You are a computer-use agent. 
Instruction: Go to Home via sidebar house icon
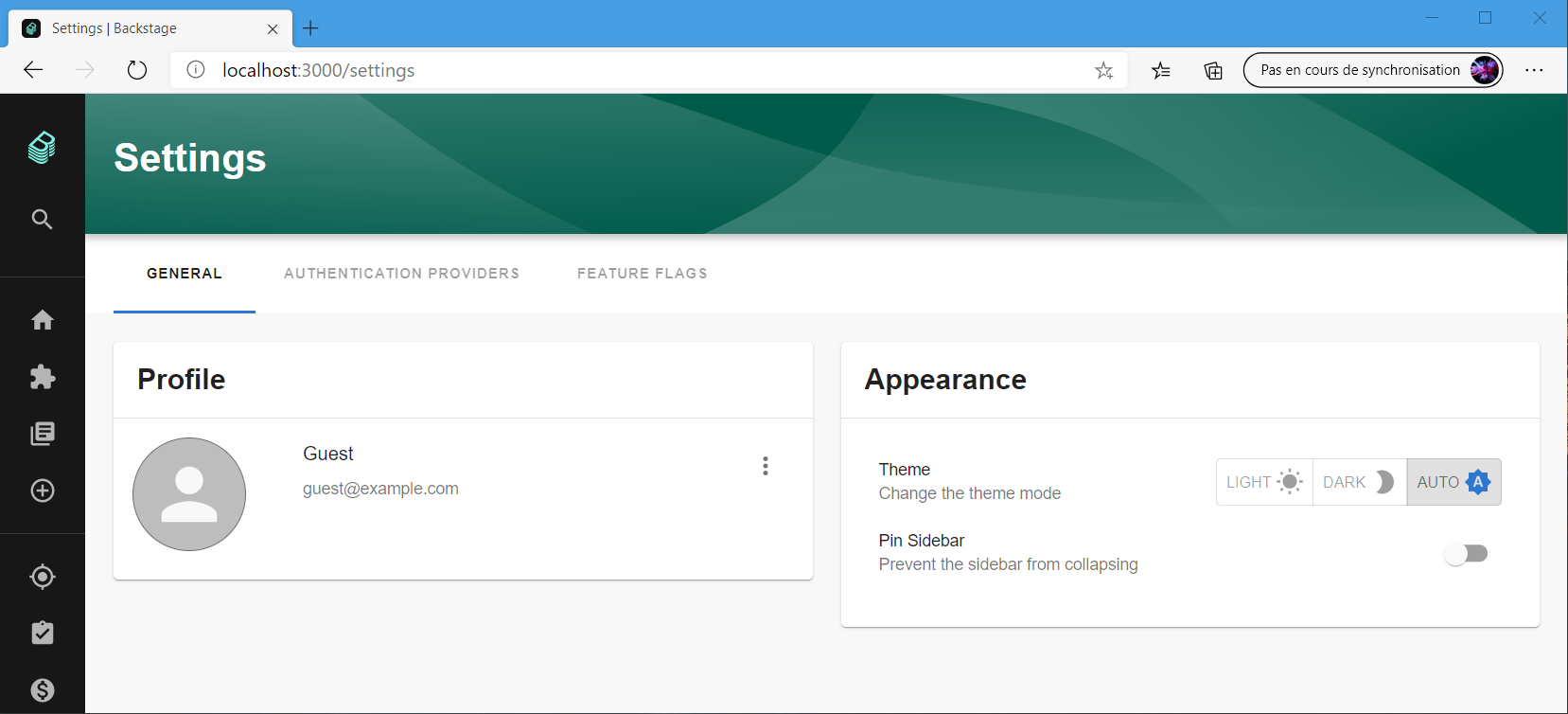tap(43, 320)
